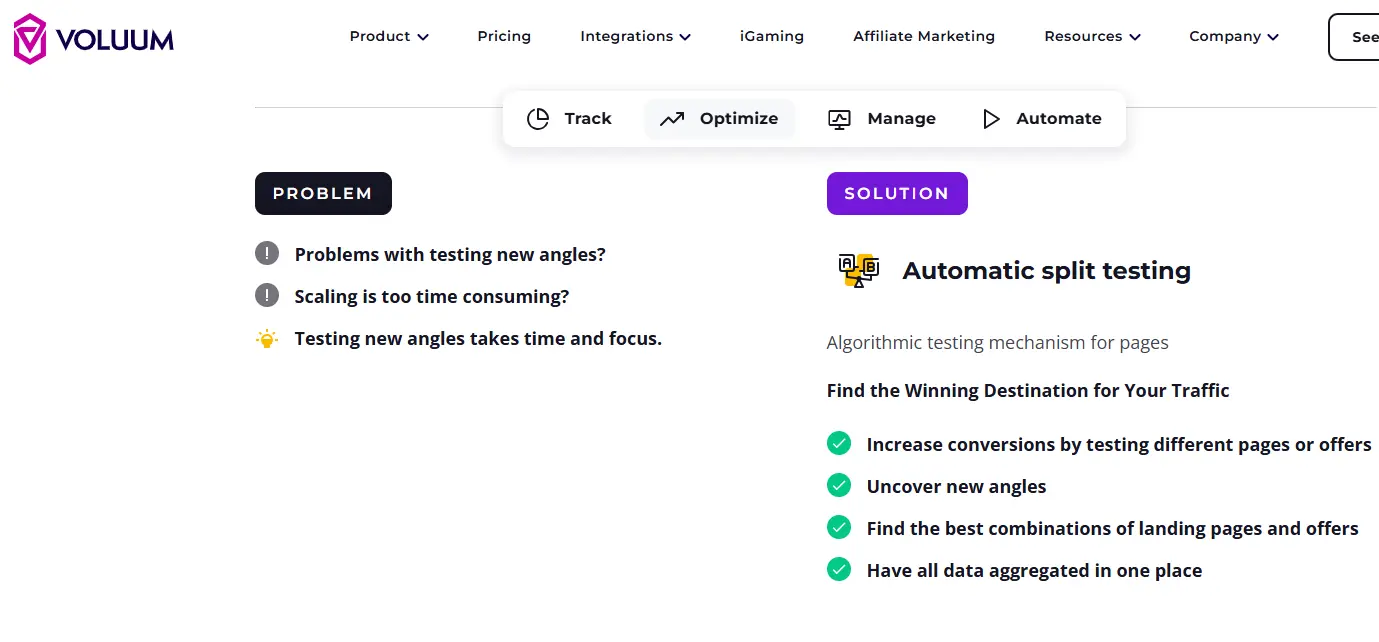Click the Optimize trending arrow icon
The height and width of the screenshot is (642, 1379).
pyautogui.click(x=672, y=119)
